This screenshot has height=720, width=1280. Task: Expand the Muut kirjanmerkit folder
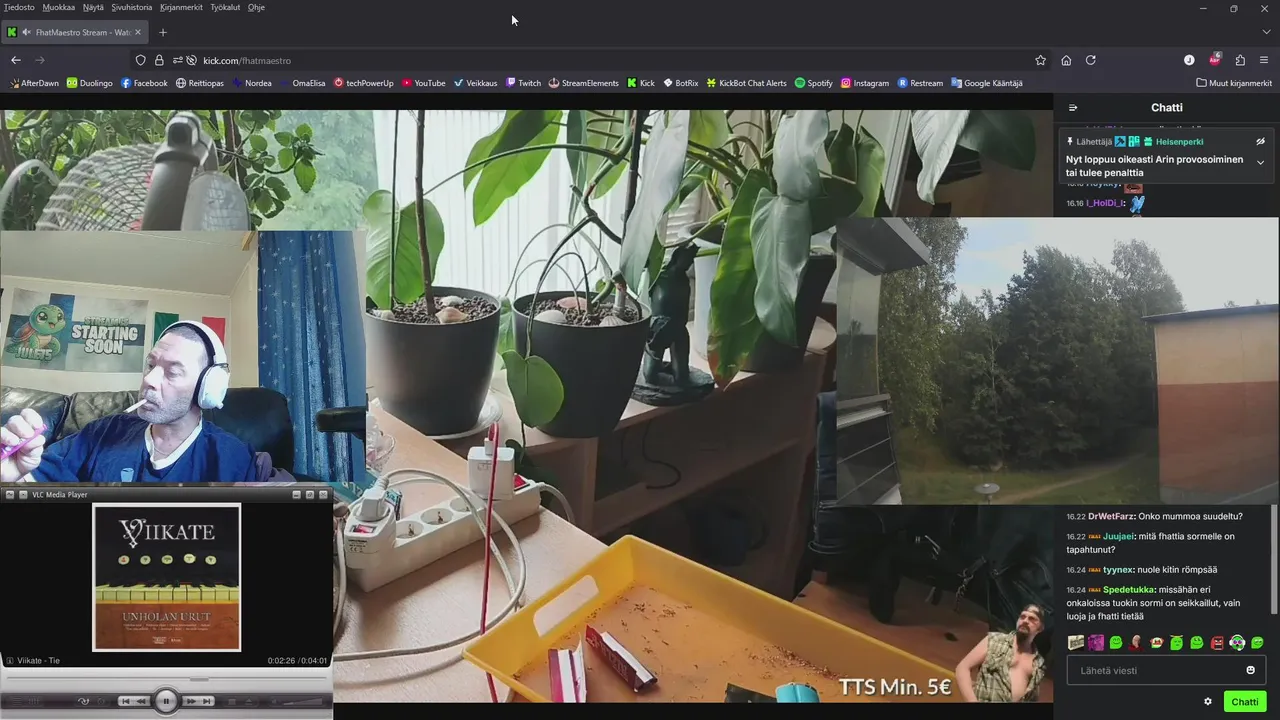click(x=1234, y=83)
